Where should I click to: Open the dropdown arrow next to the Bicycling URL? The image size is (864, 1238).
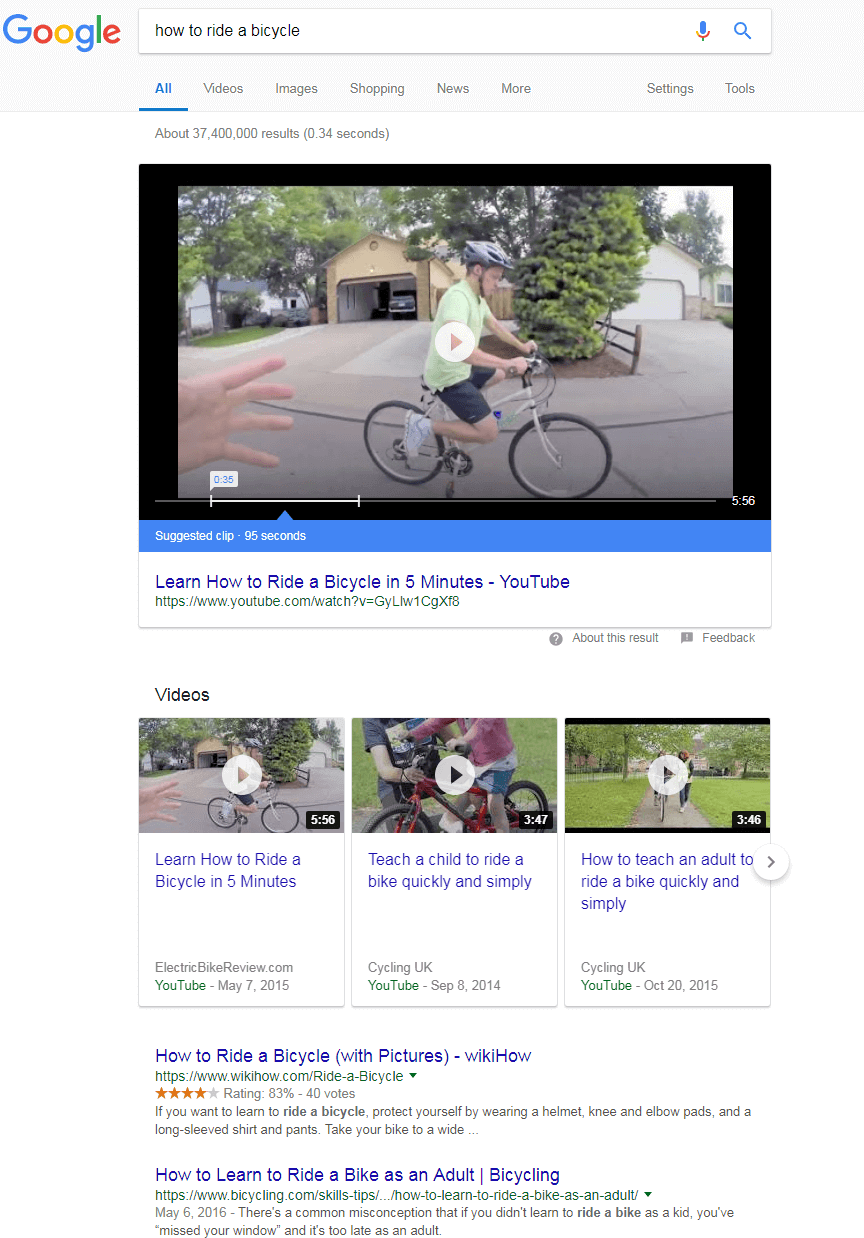coord(647,1194)
